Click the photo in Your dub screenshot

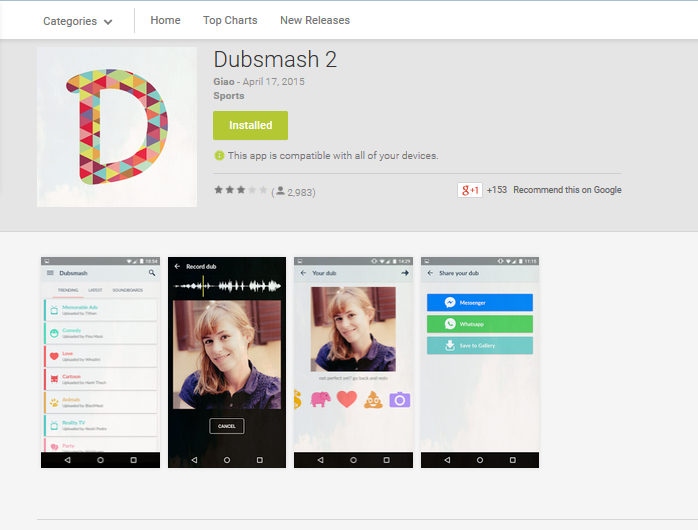pyautogui.click(x=353, y=329)
